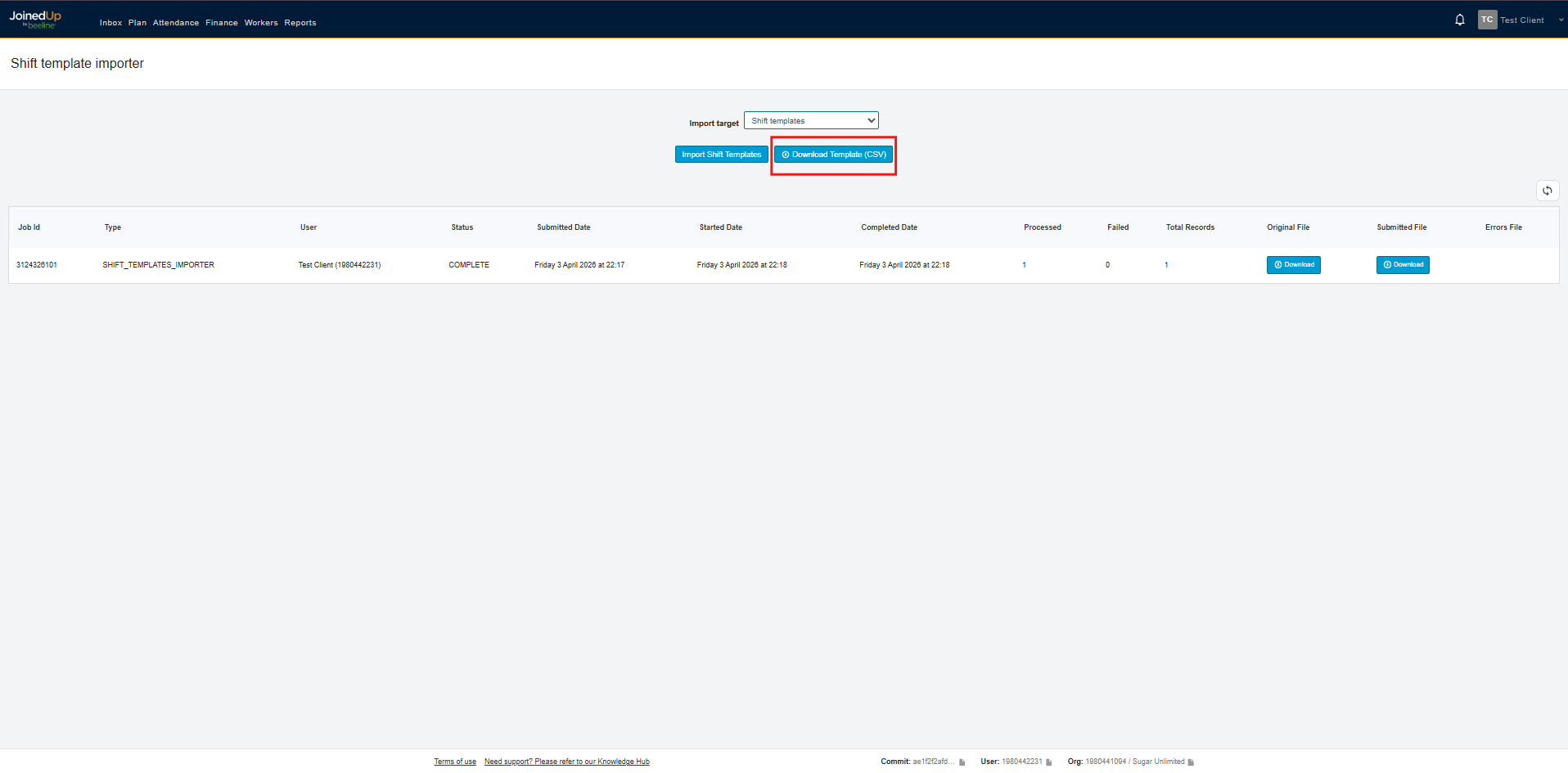This screenshot has height=773, width=1568.
Task: Click Import Shift Templates button
Action: click(x=721, y=155)
